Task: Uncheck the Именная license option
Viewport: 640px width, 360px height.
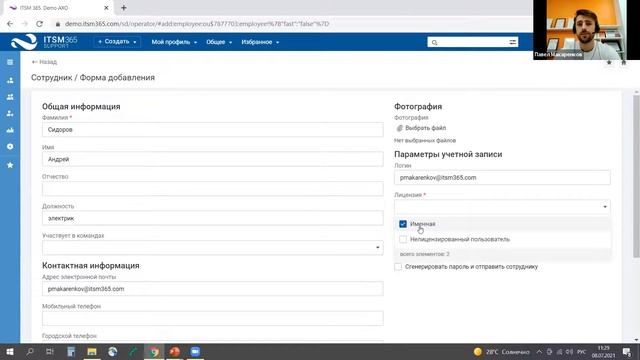Action: point(403,224)
